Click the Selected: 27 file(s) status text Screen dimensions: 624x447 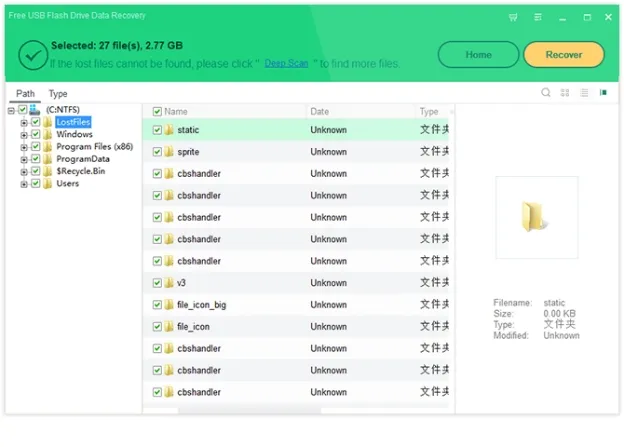coord(117,45)
